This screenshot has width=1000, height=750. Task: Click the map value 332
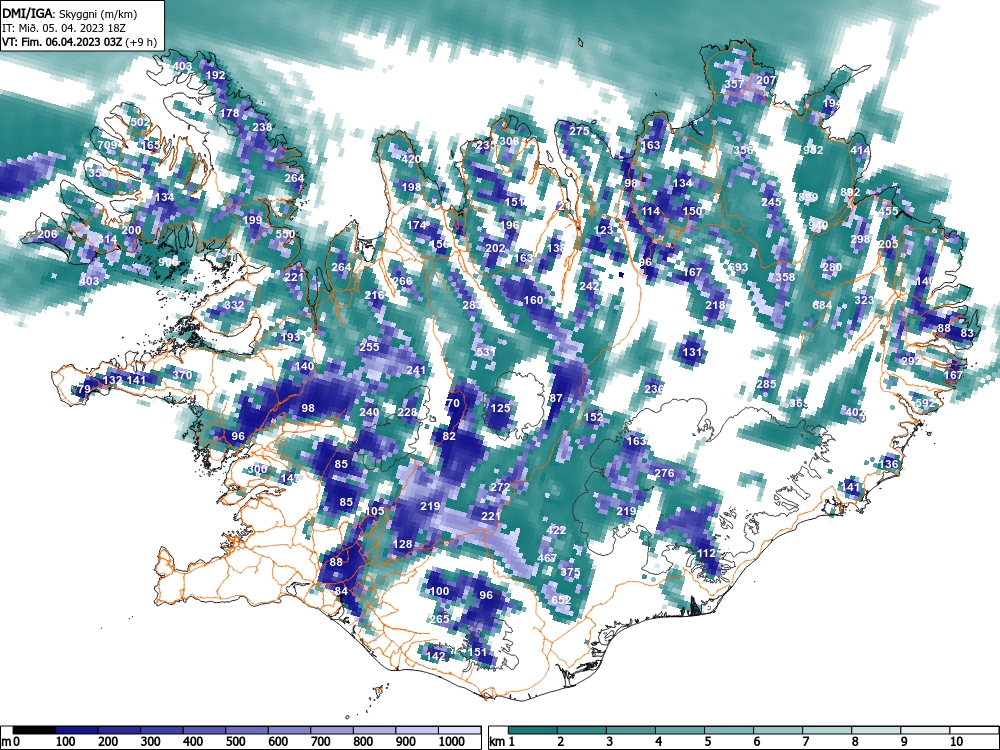tap(234, 305)
